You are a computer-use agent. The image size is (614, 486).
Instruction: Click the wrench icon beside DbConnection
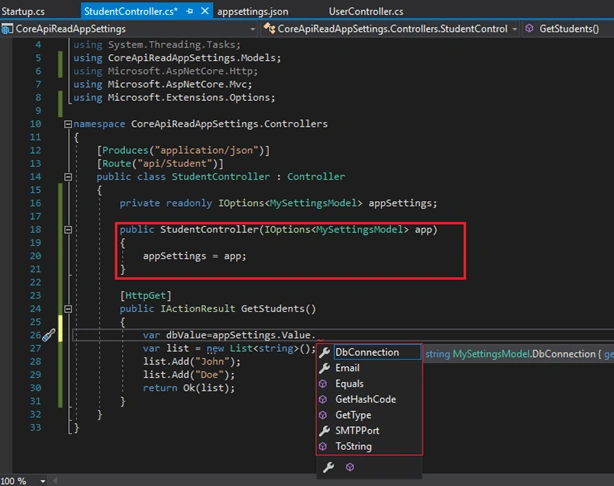click(x=324, y=352)
